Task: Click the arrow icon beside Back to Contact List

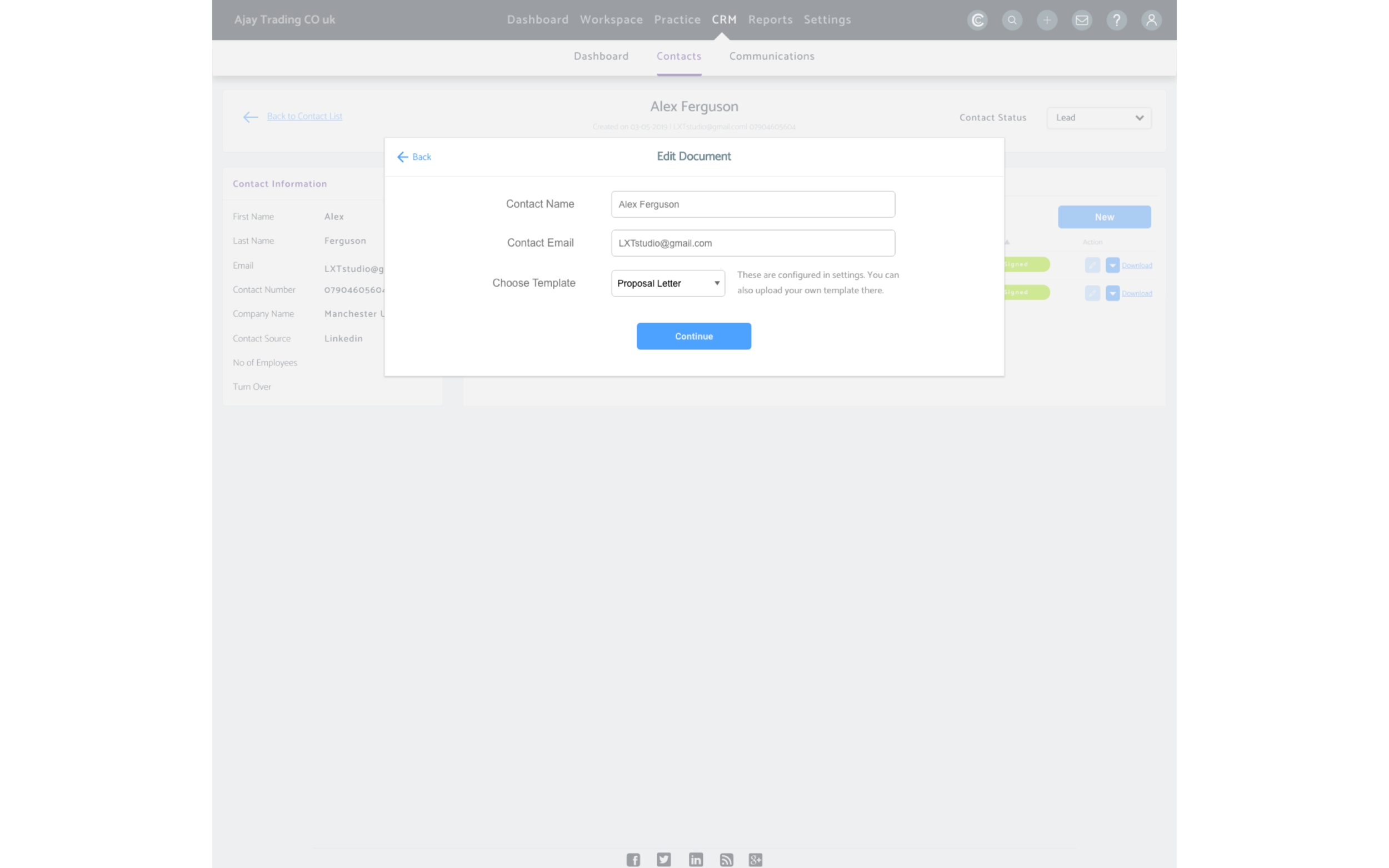Action: point(251,117)
